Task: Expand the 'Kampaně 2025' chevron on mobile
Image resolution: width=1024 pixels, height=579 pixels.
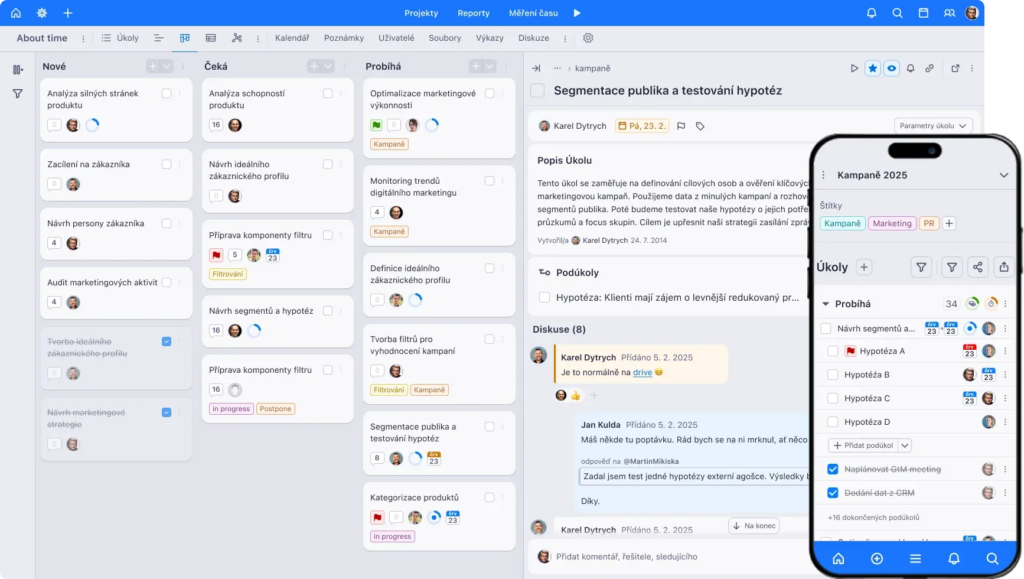Action: pyautogui.click(x=1003, y=175)
